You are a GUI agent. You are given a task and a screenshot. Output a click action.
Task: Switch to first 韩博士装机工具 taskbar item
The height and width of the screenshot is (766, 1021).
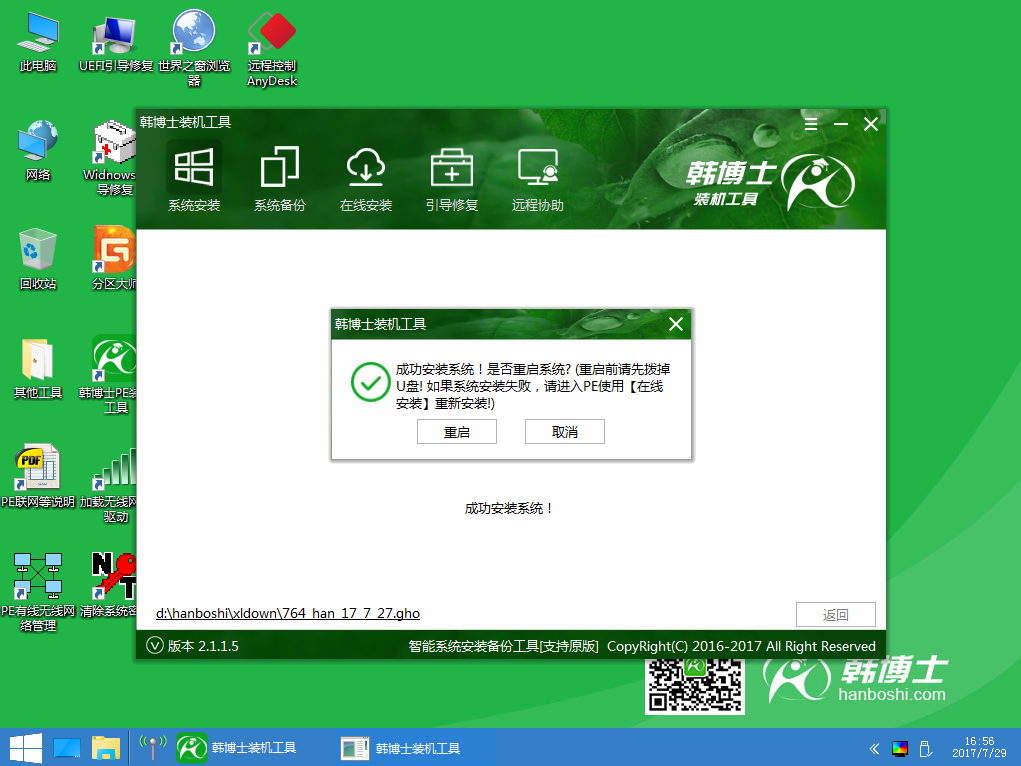point(237,748)
